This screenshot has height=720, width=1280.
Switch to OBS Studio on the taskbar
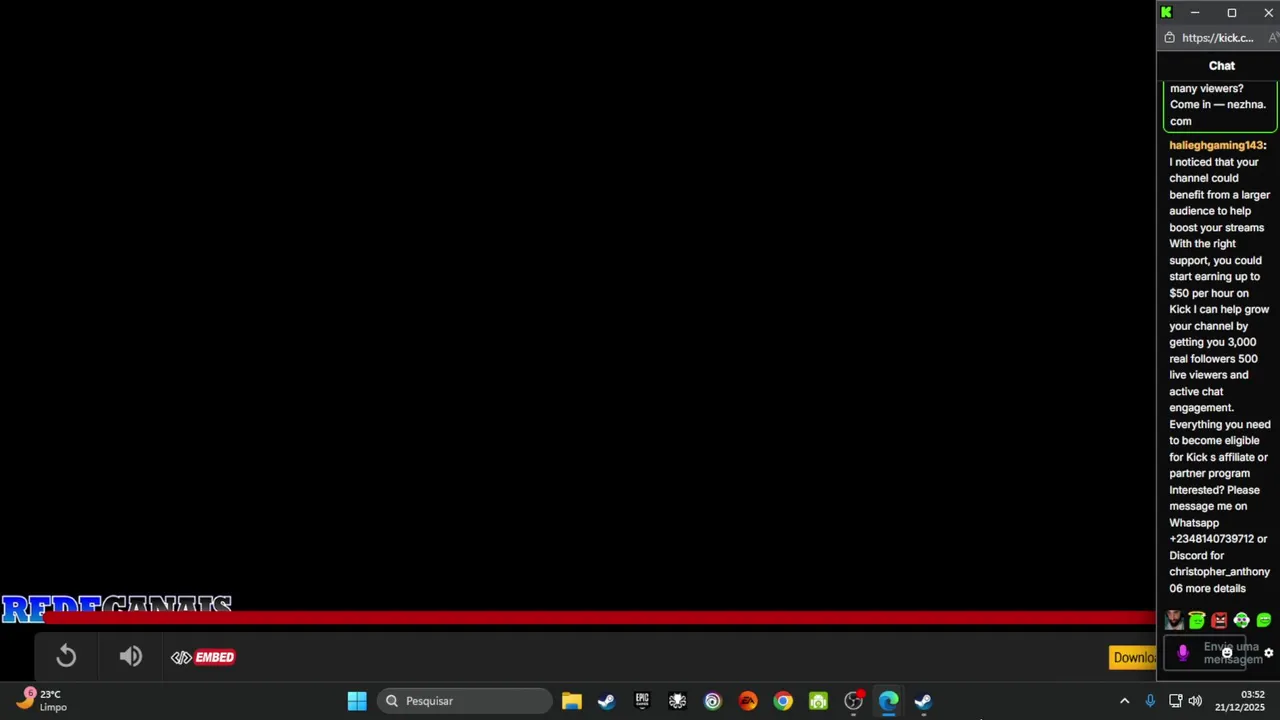854,701
